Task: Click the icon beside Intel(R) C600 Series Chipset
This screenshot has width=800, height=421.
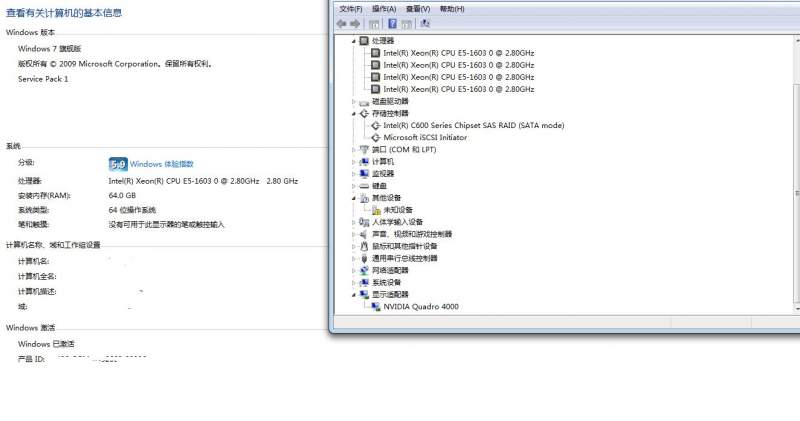Action: [x=376, y=126]
